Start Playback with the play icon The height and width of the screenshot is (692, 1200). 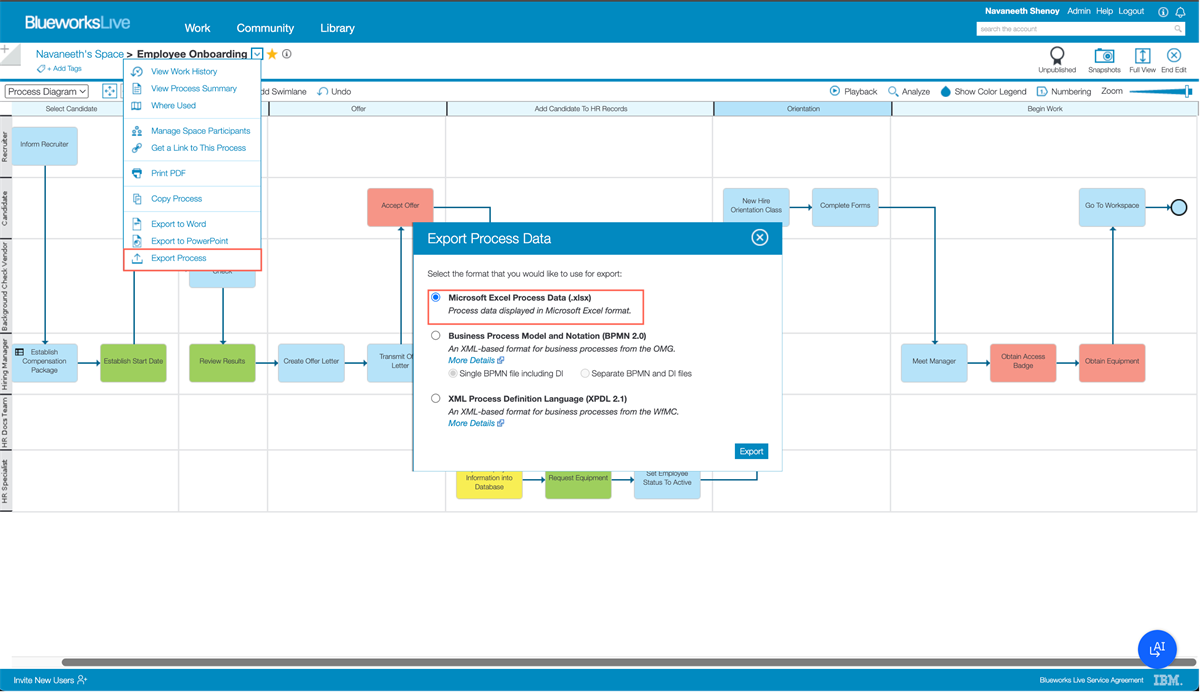[835, 91]
